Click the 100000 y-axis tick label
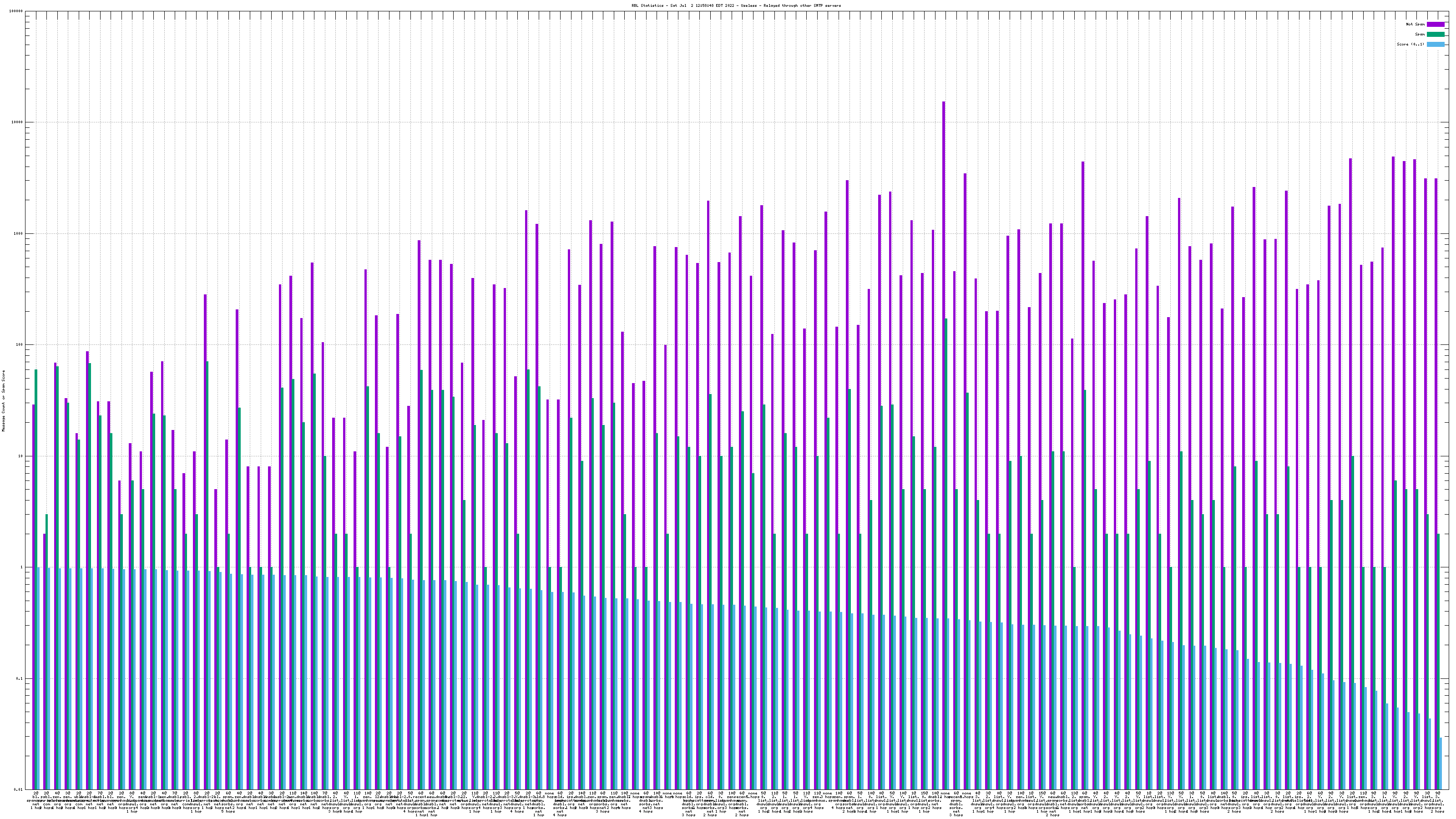This screenshot has width=1456, height=819. (16, 11)
